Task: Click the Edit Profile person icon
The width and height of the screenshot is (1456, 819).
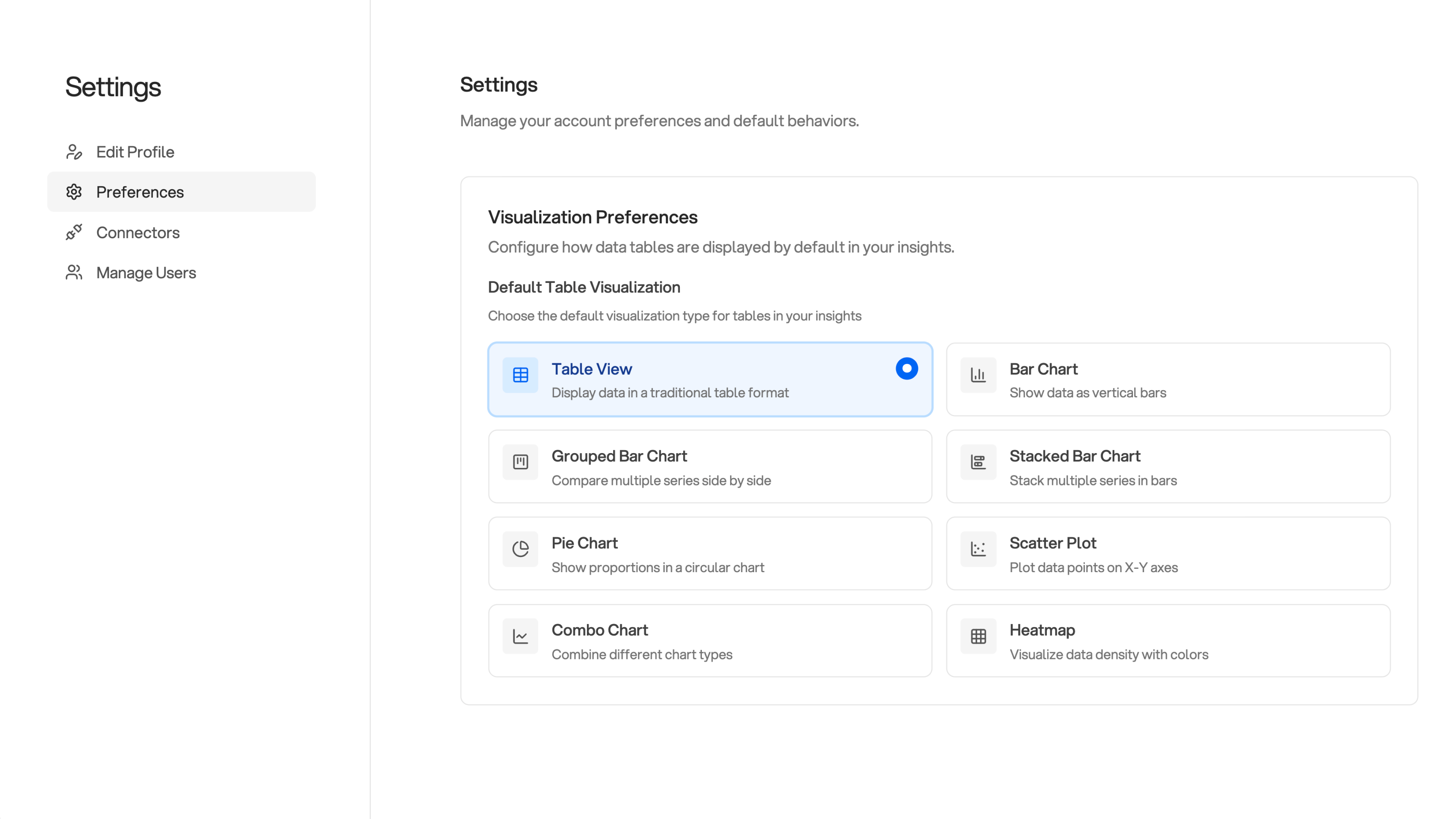Action: tap(74, 152)
